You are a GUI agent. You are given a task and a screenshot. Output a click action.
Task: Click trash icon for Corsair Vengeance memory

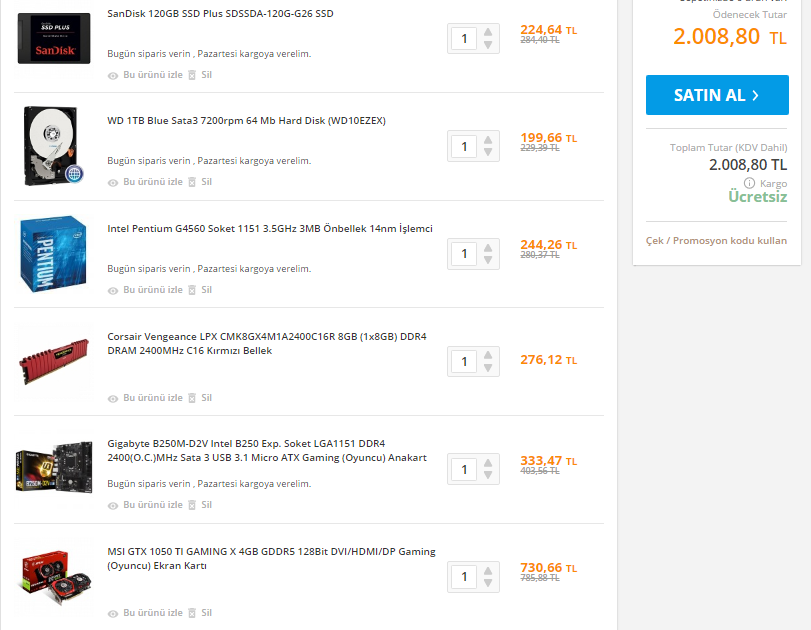193,398
